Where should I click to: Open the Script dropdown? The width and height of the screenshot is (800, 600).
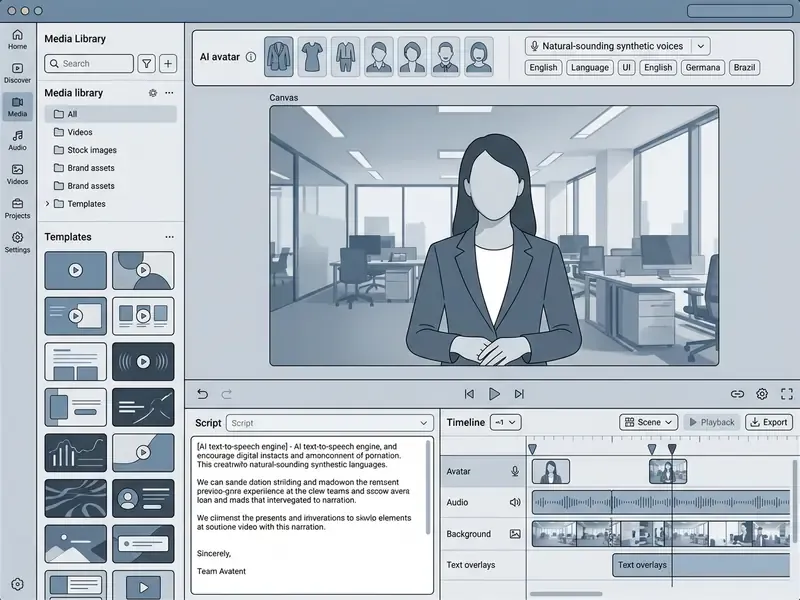click(330, 423)
